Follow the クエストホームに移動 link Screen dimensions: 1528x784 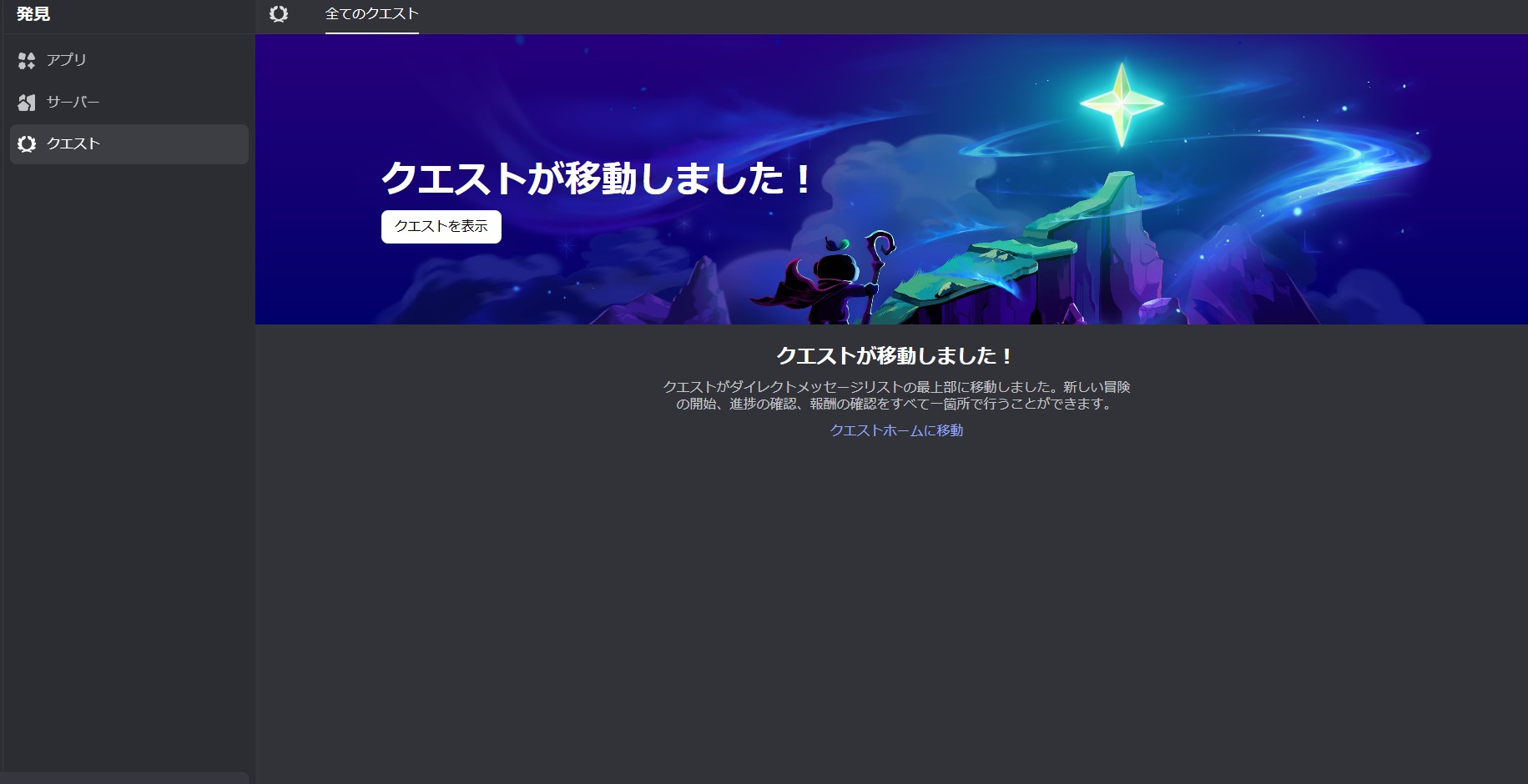tap(895, 430)
